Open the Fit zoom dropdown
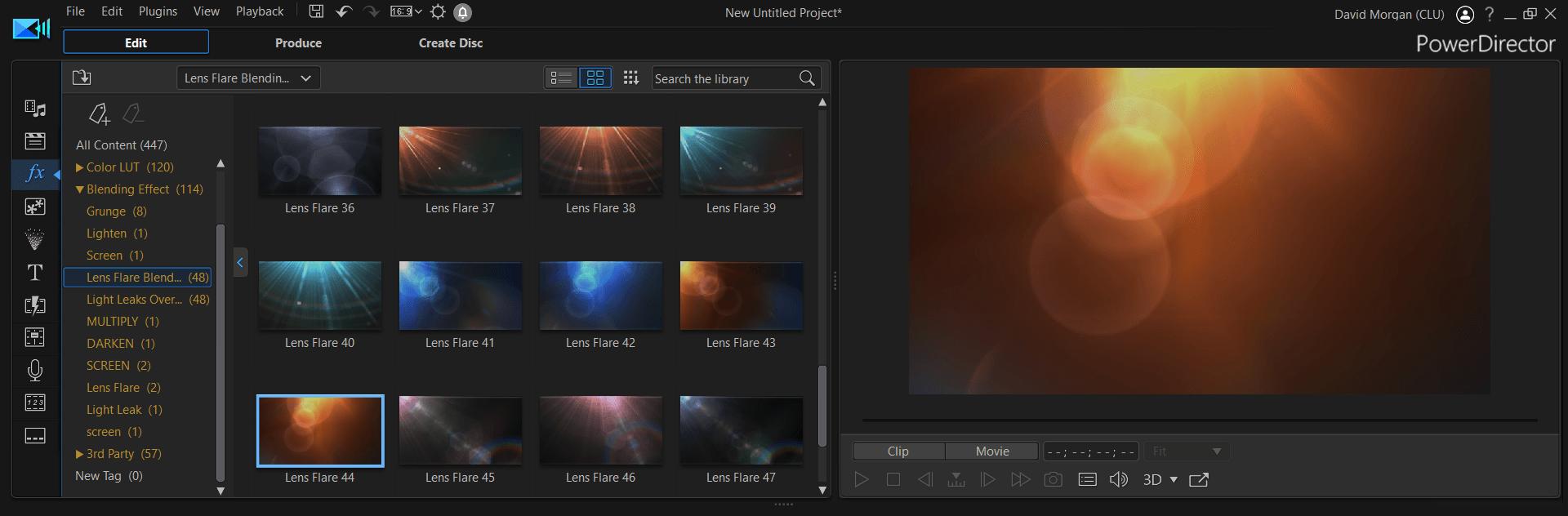The height and width of the screenshot is (516, 1568). (1187, 451)
